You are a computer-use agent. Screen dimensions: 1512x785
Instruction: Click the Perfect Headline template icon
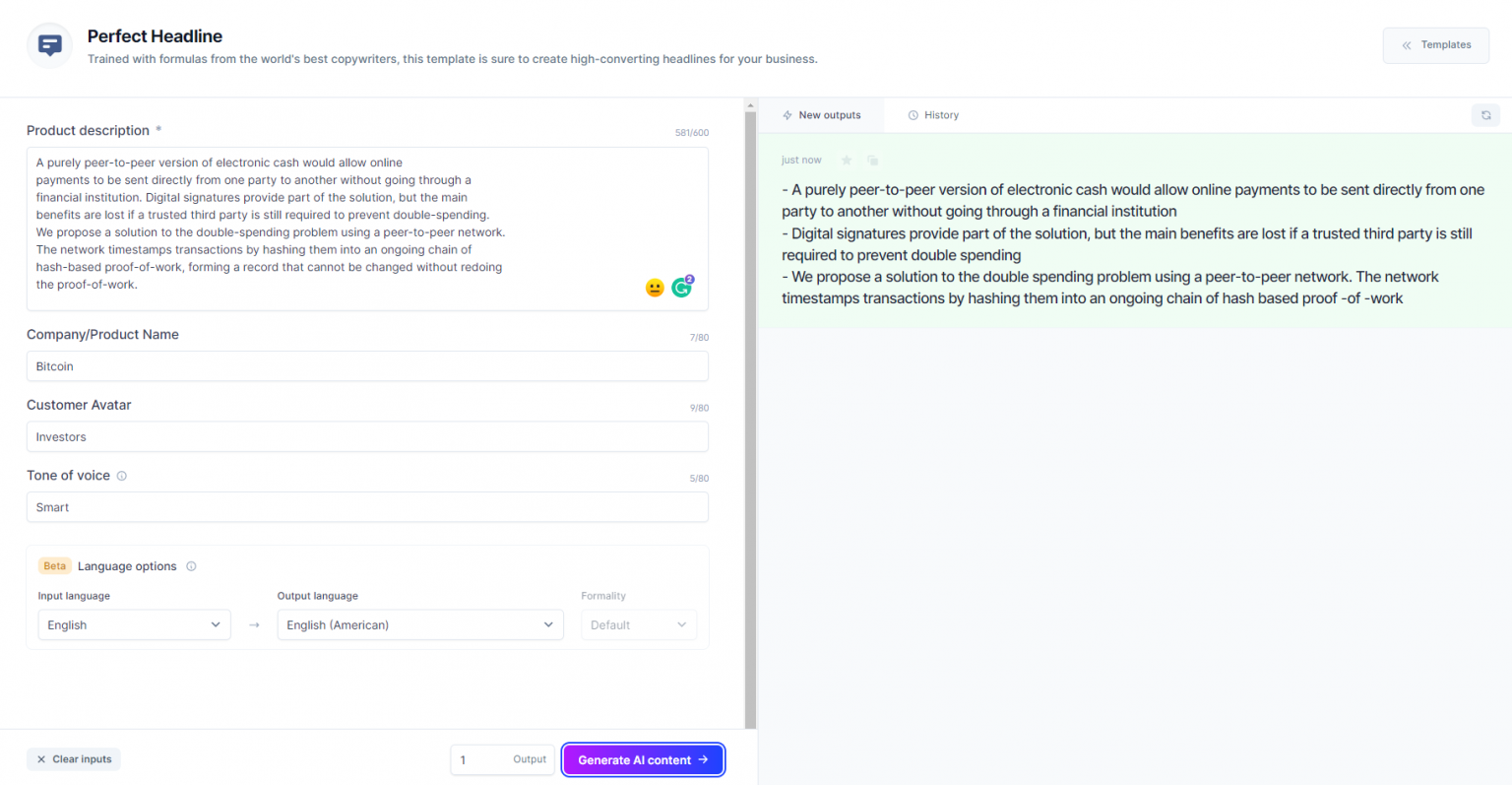(x=49, y=45)
